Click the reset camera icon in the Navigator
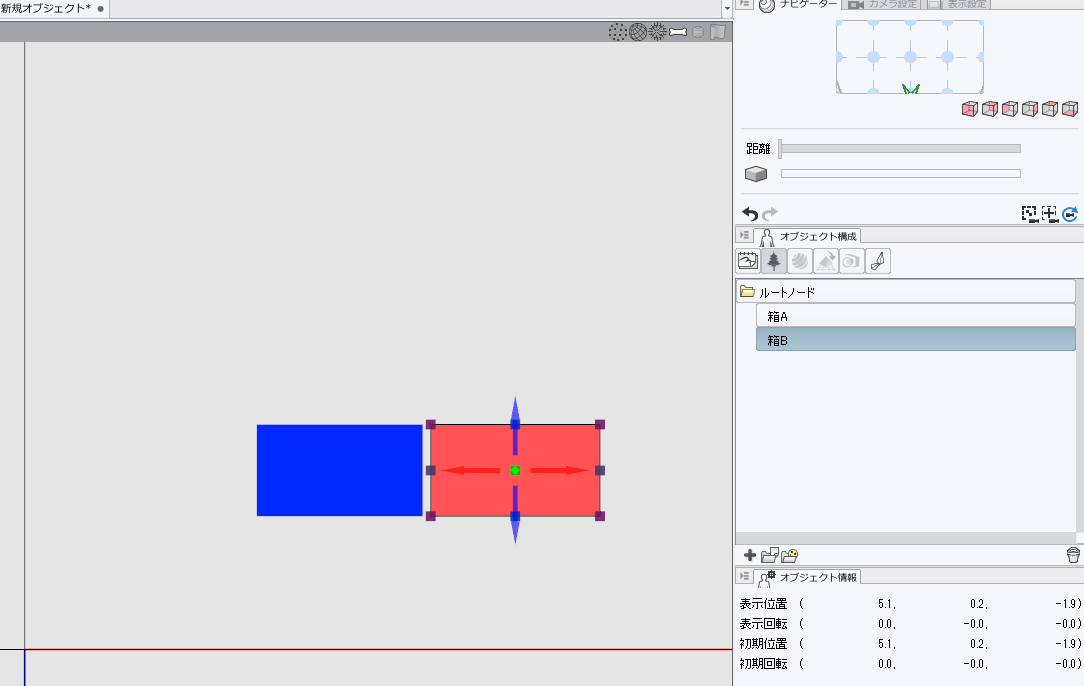This screenshot has height=686, width=1084. click(1070, 214)
